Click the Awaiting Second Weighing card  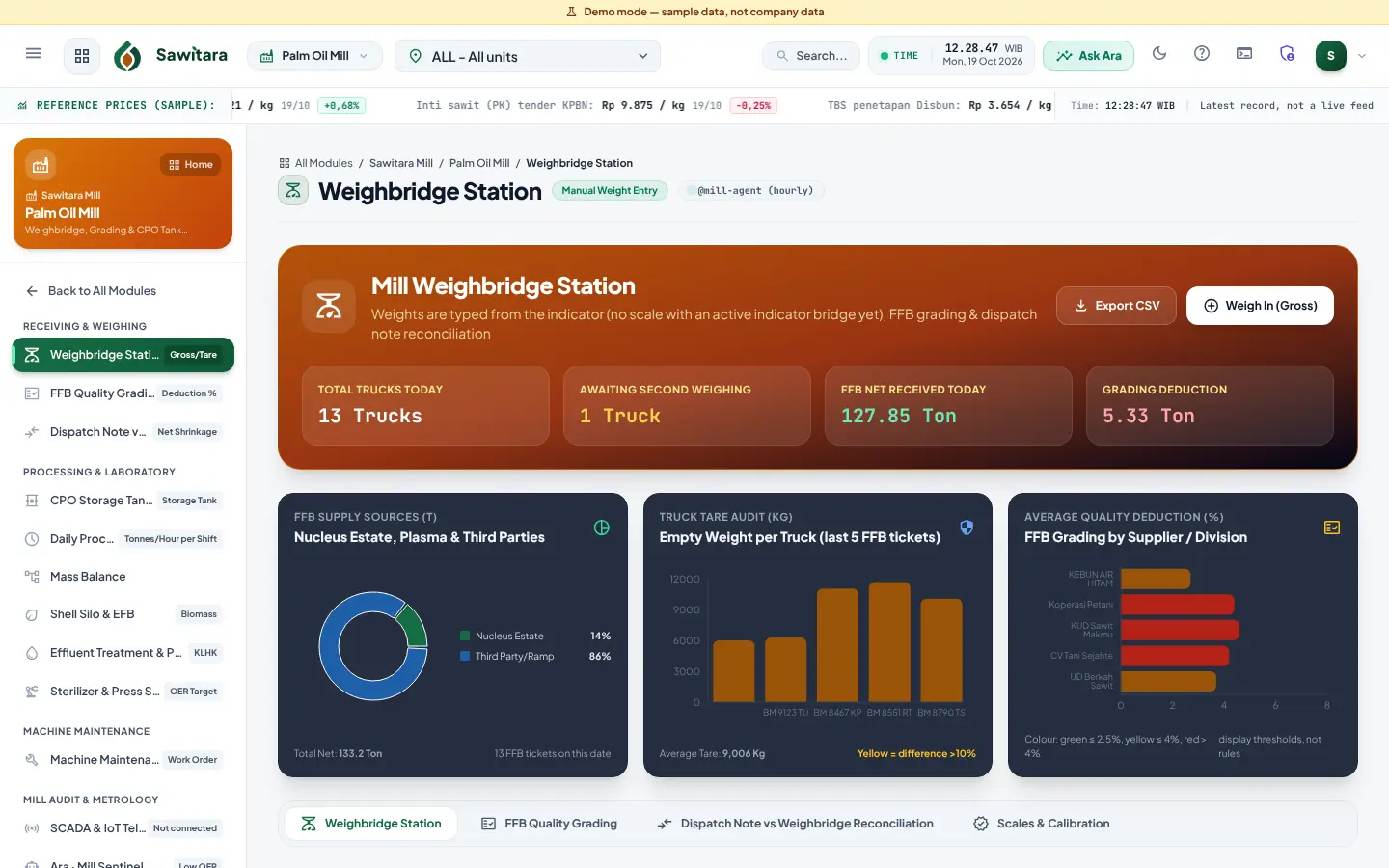click(687, 405)
